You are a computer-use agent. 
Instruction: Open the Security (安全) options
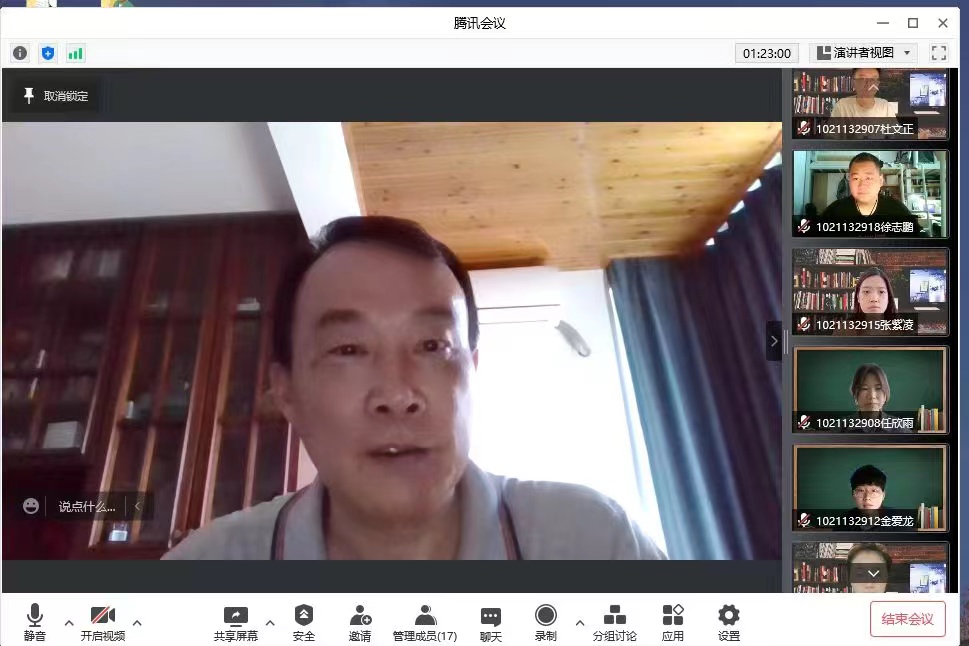(304, 622)
